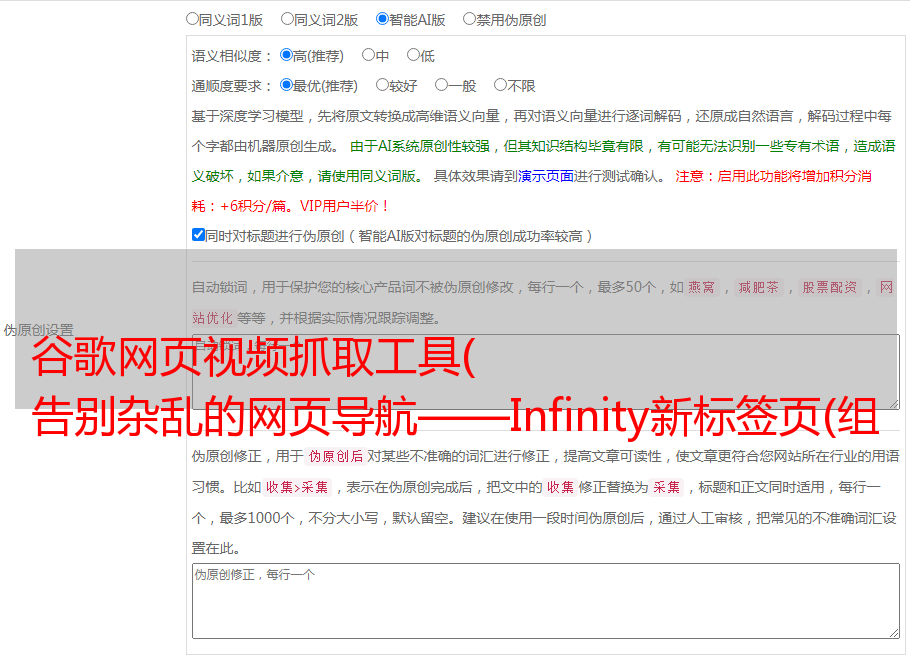Click the 通顺度要求 label

click(x=232, y=87)
